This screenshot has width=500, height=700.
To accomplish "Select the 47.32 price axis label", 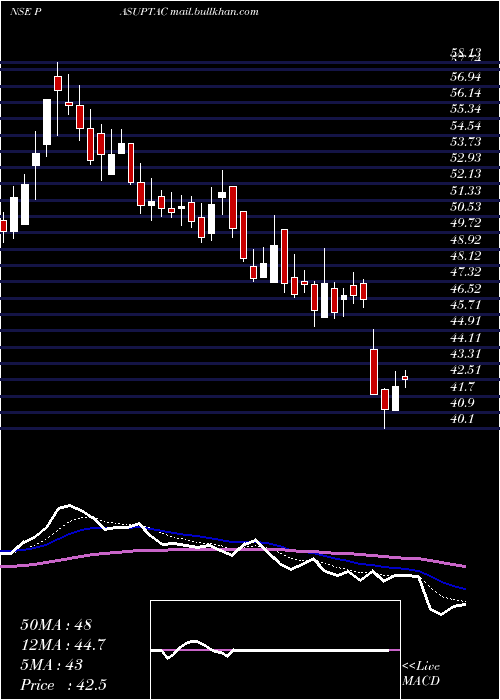I will (465, 272).
